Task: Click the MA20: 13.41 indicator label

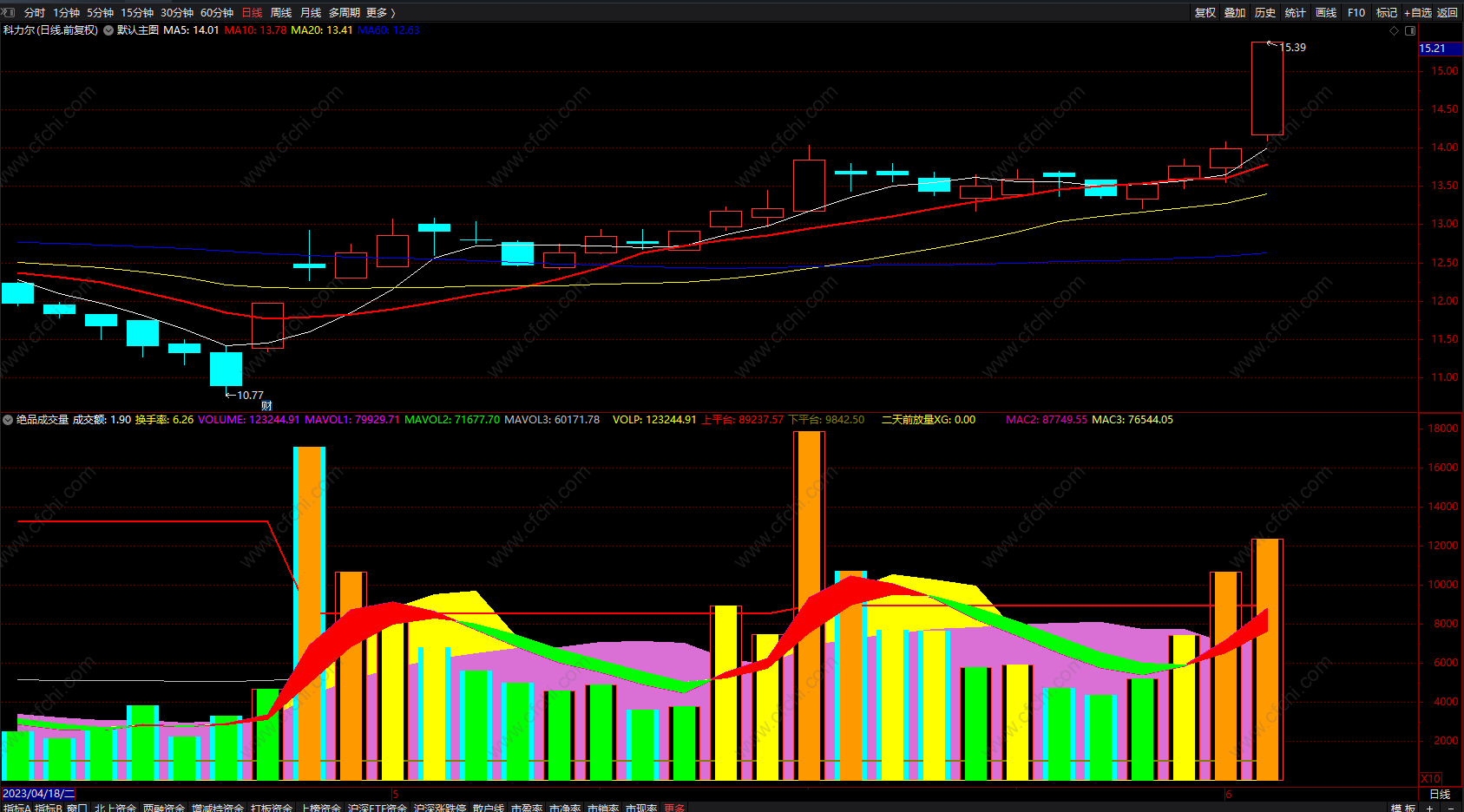Action: 322,30
